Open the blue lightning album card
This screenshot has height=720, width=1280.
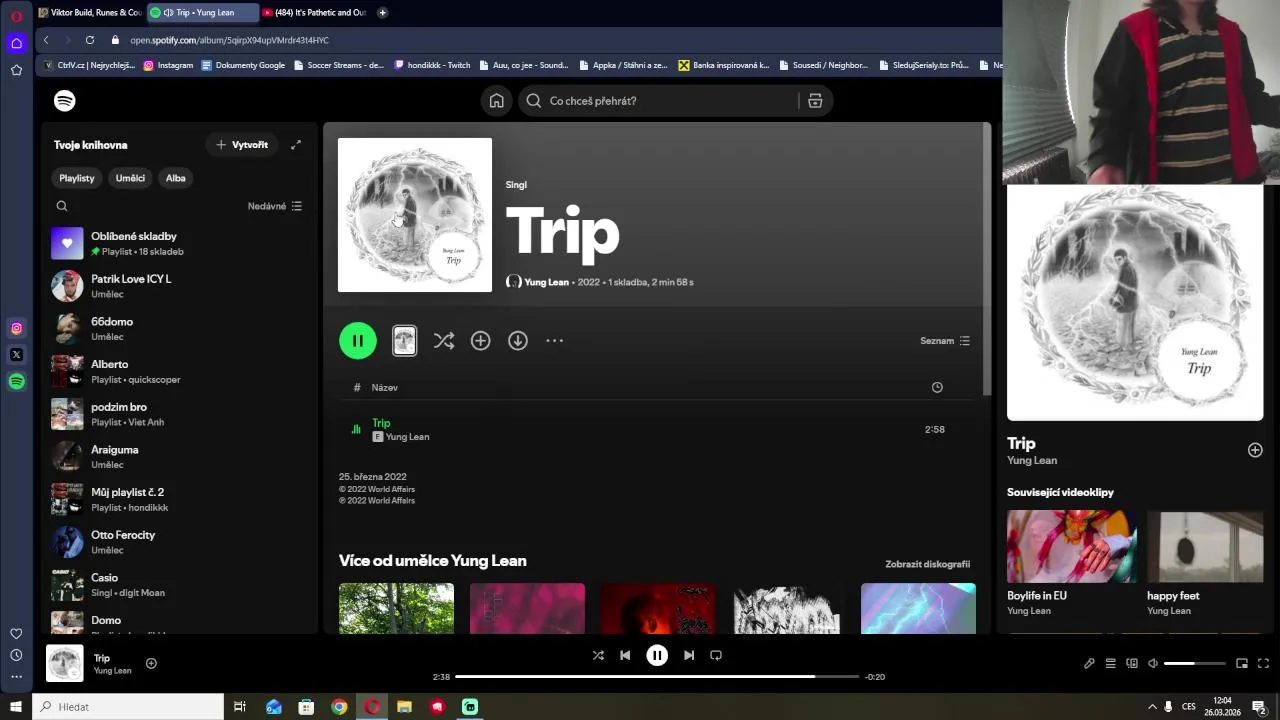pos(918,608)
